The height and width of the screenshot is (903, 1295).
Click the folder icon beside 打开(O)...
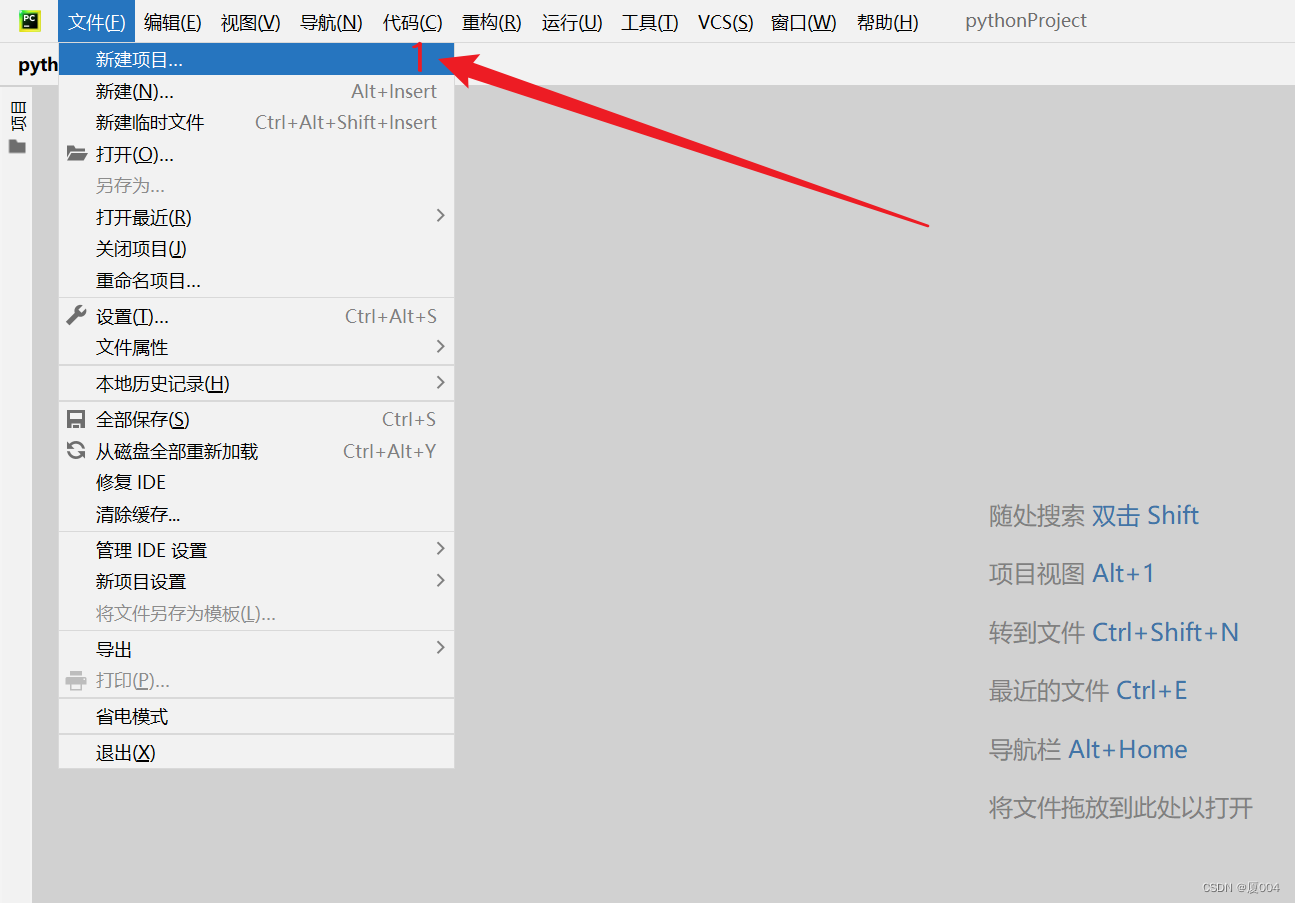click(76, 154)
